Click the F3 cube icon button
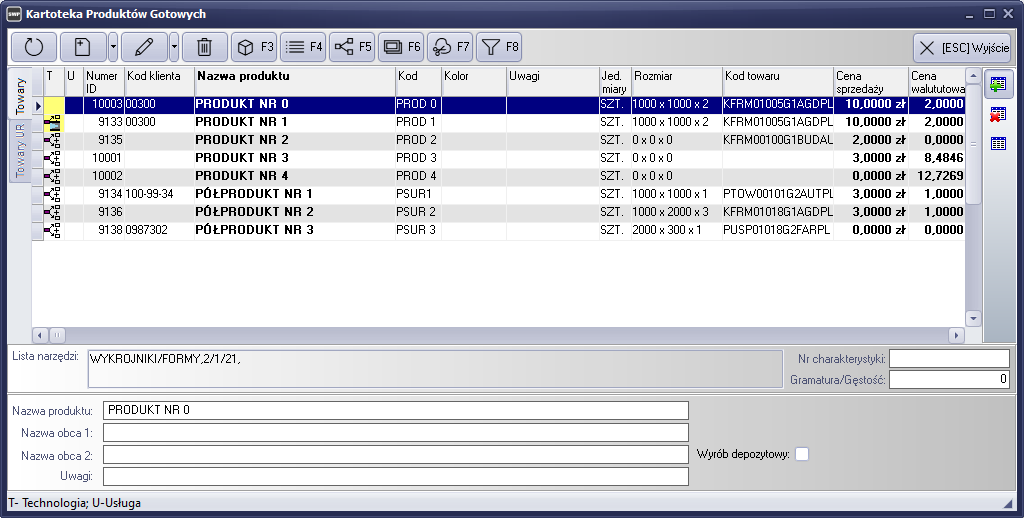The height and width of the screenshot is (518, 1024). point(254,46)
